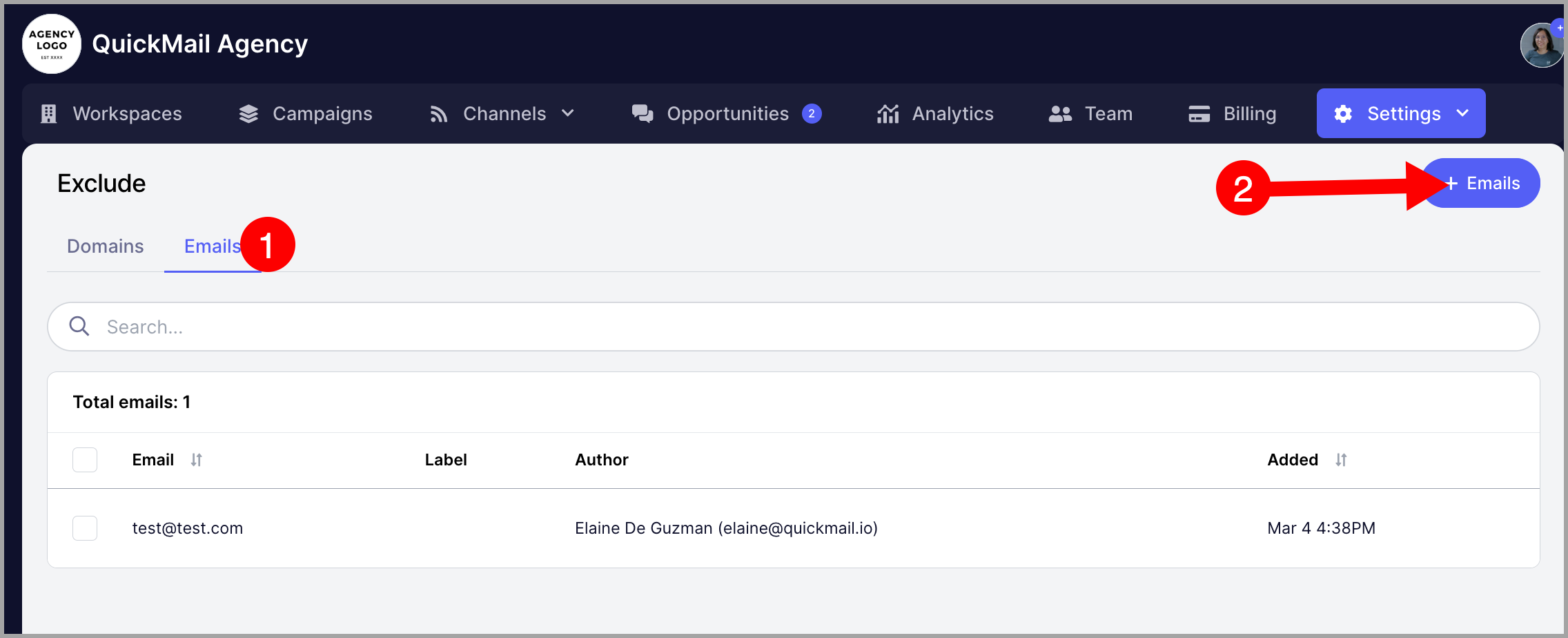
Task: Click the Label column header
Action: [x=446, y=460]
